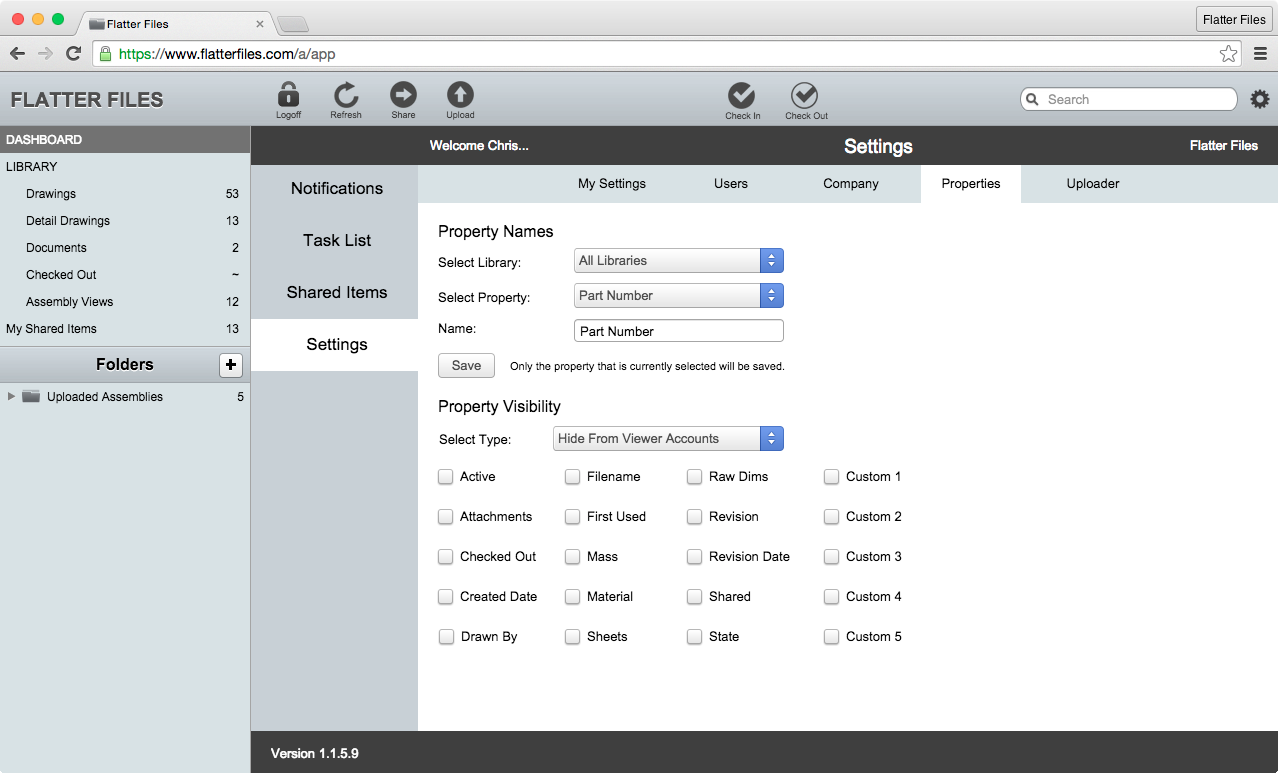
Task: Open My Shared Items
Action: coord(125,329)
